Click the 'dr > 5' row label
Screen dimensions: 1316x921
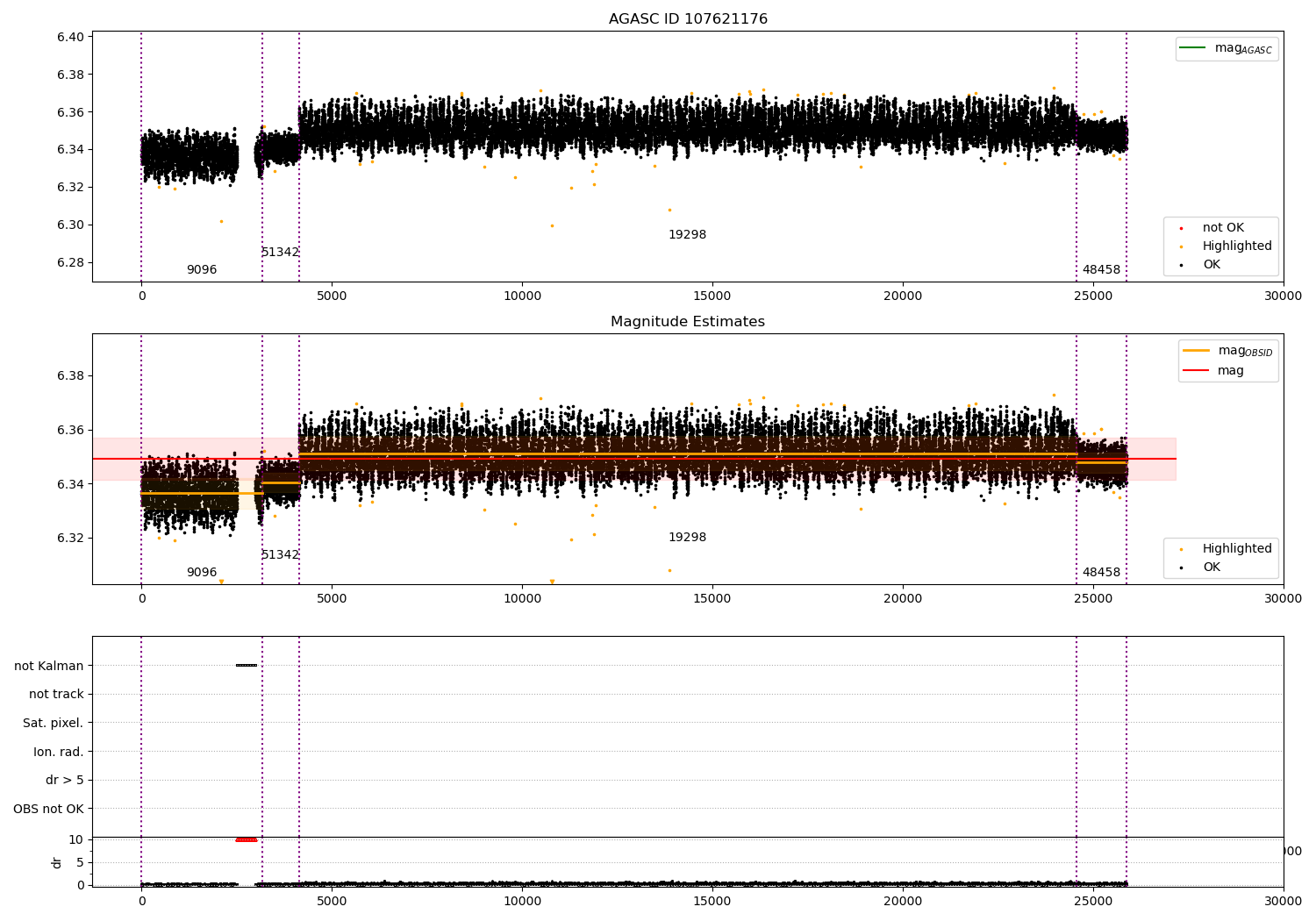65,781
